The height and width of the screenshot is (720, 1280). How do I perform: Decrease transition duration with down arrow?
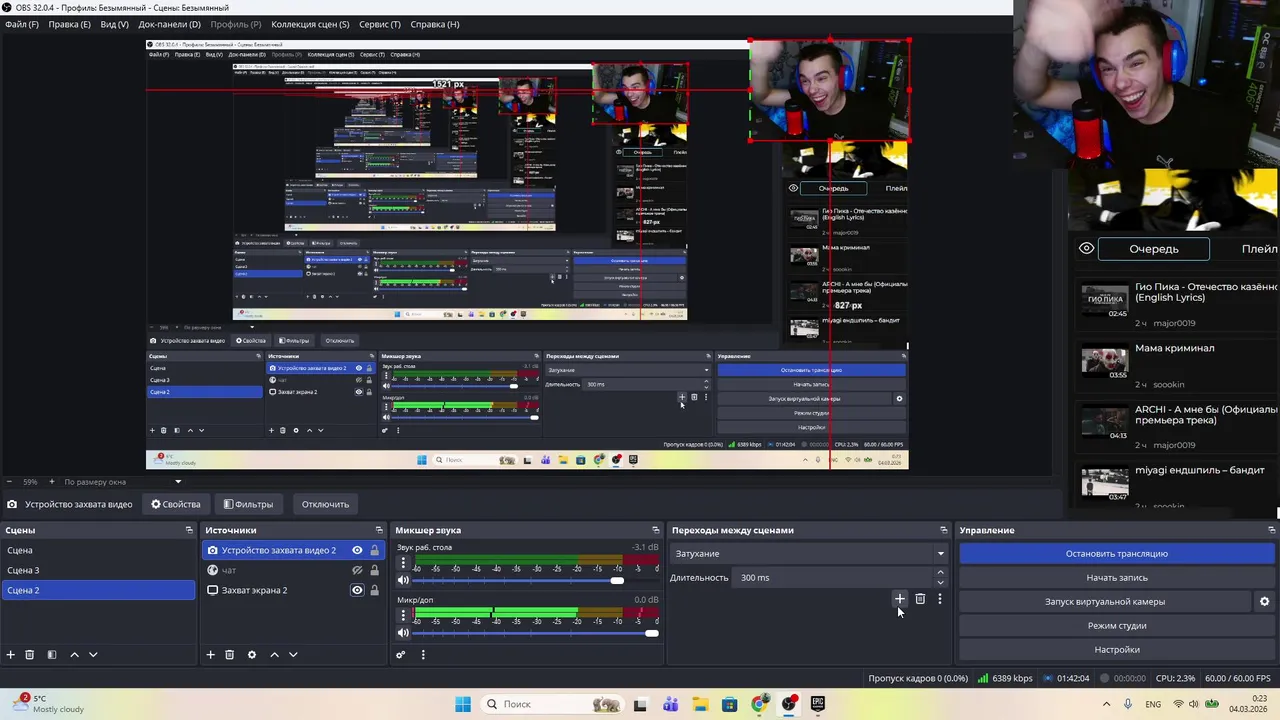coord(940,582)
